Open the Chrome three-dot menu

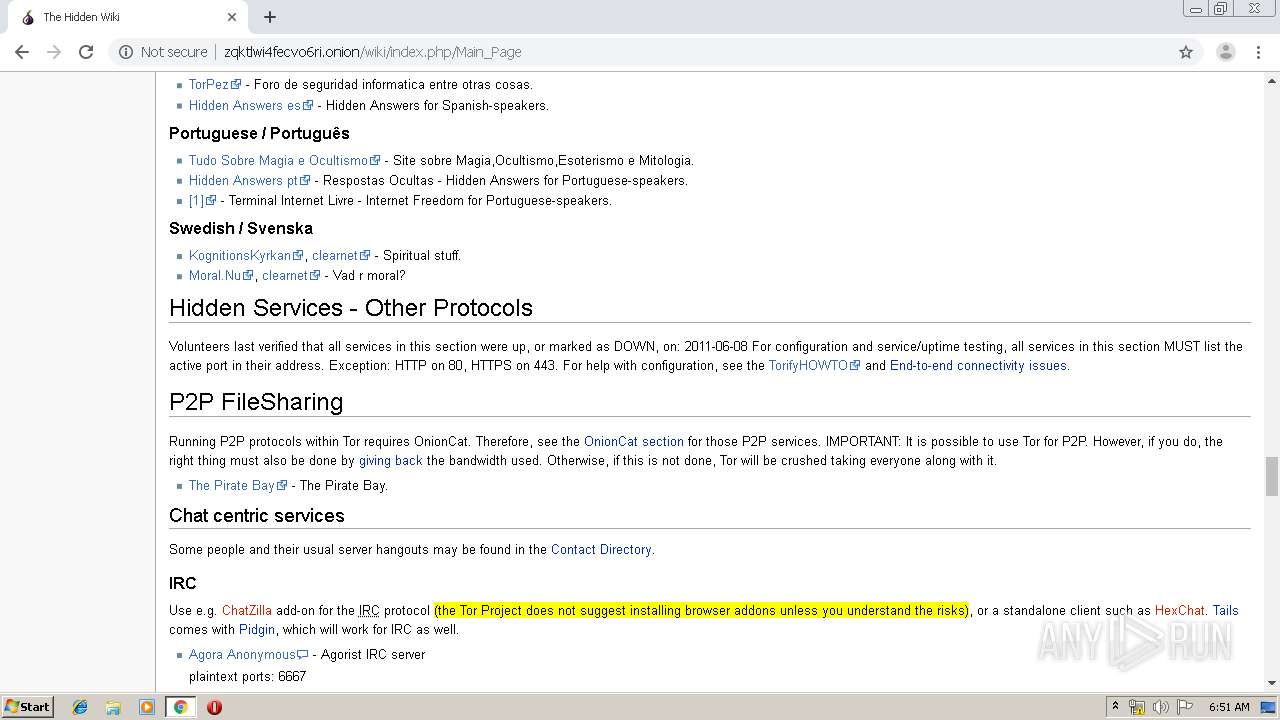point(1257,52)
